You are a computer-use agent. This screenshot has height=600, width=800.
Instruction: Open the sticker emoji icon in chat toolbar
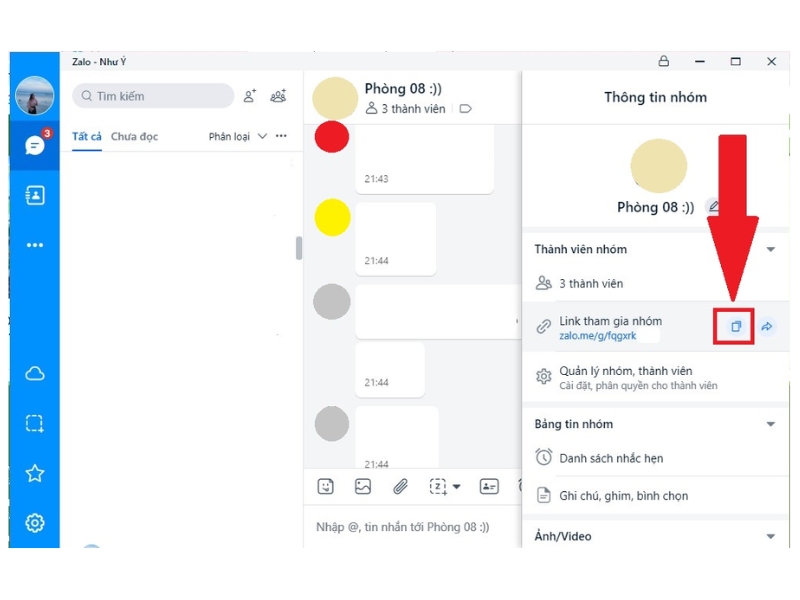(326, 486)
